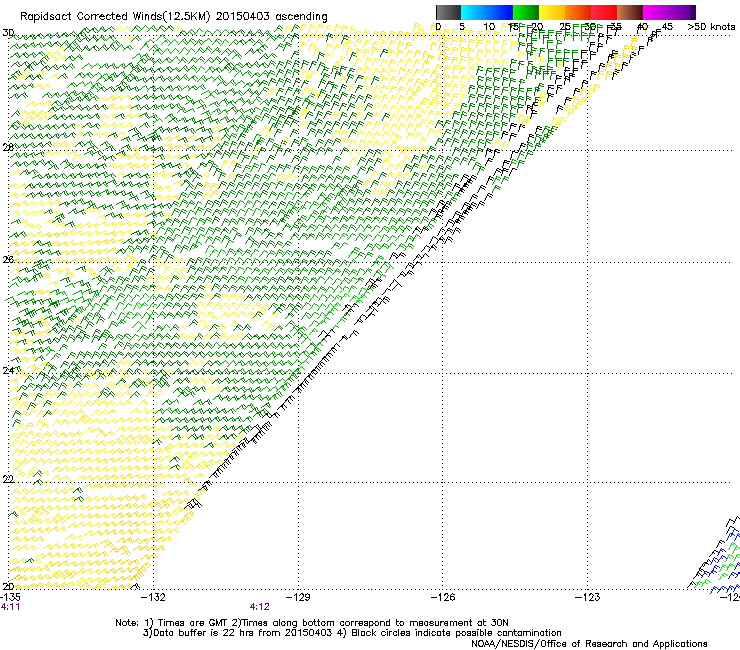Click the latitude label '22'
Viewport: 740px width, 650px height.
pos(8,479)
